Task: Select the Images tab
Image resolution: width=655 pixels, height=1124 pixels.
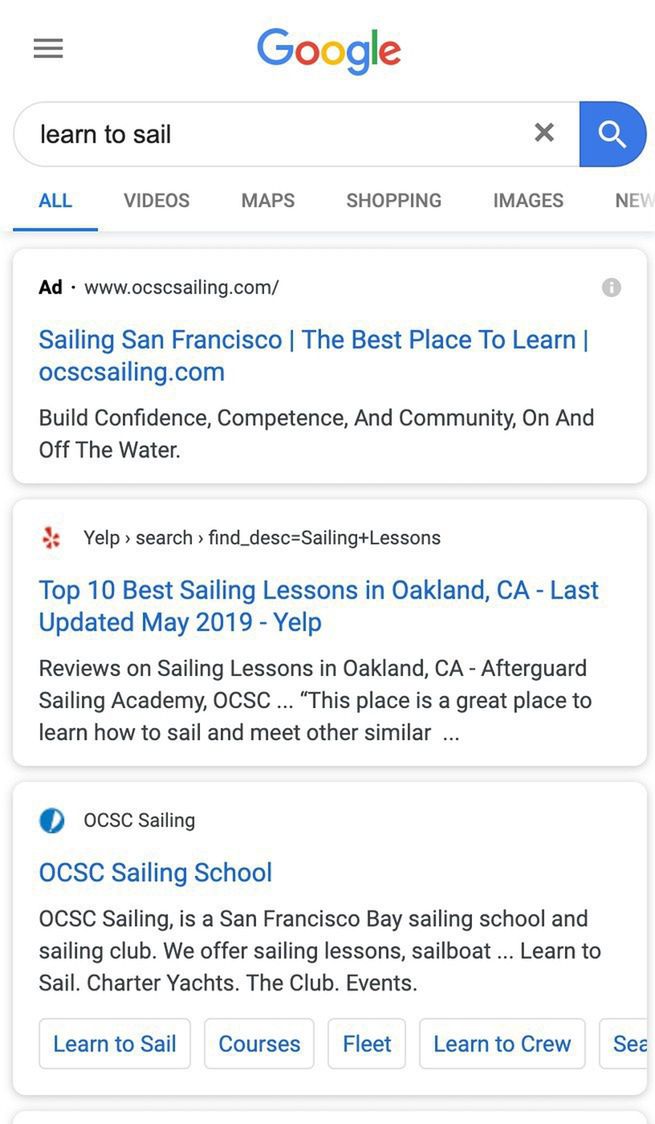Action: [x=528, y=201]
